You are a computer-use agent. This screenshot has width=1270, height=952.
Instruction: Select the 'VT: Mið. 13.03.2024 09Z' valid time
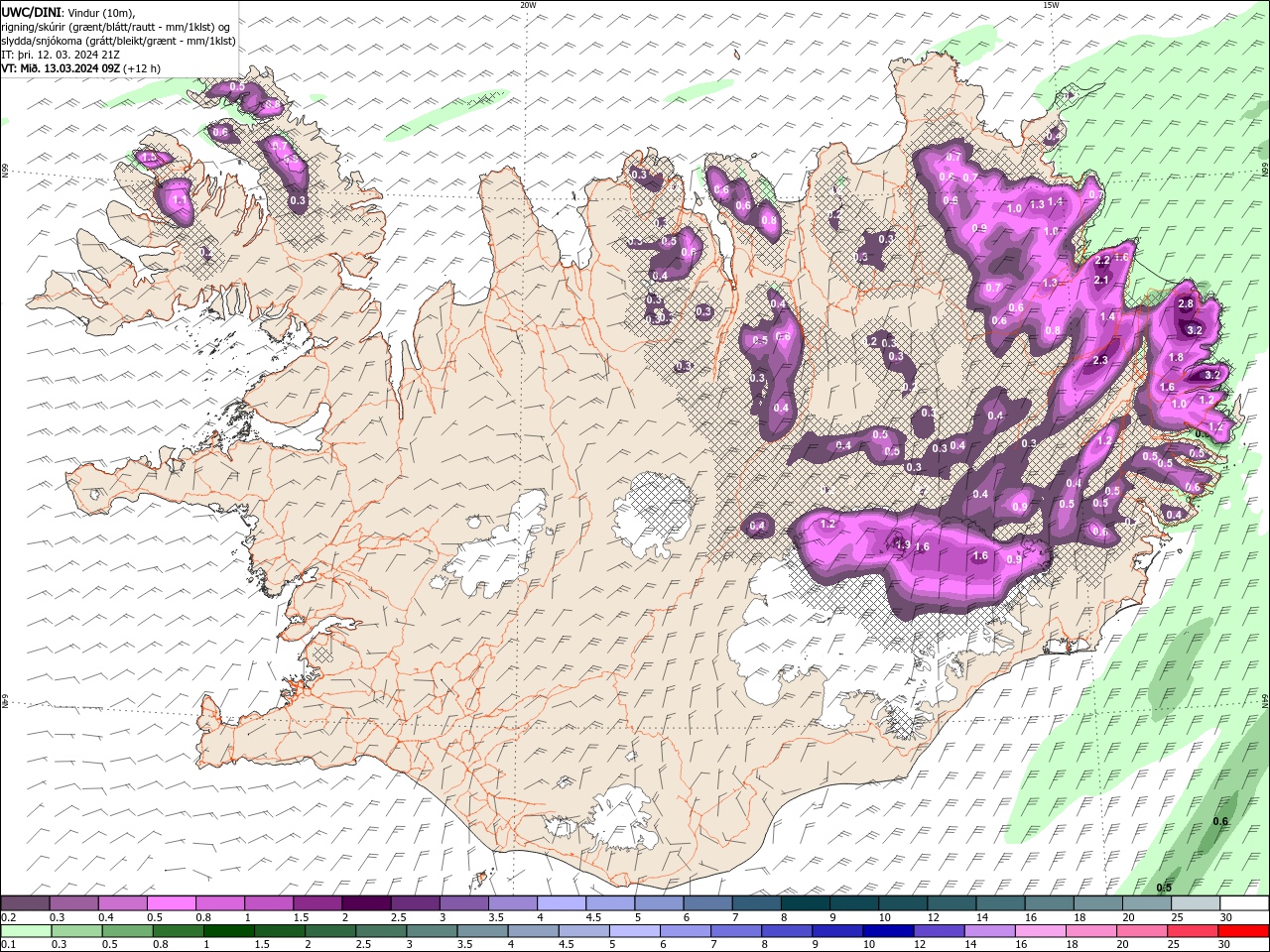[61, 68]
